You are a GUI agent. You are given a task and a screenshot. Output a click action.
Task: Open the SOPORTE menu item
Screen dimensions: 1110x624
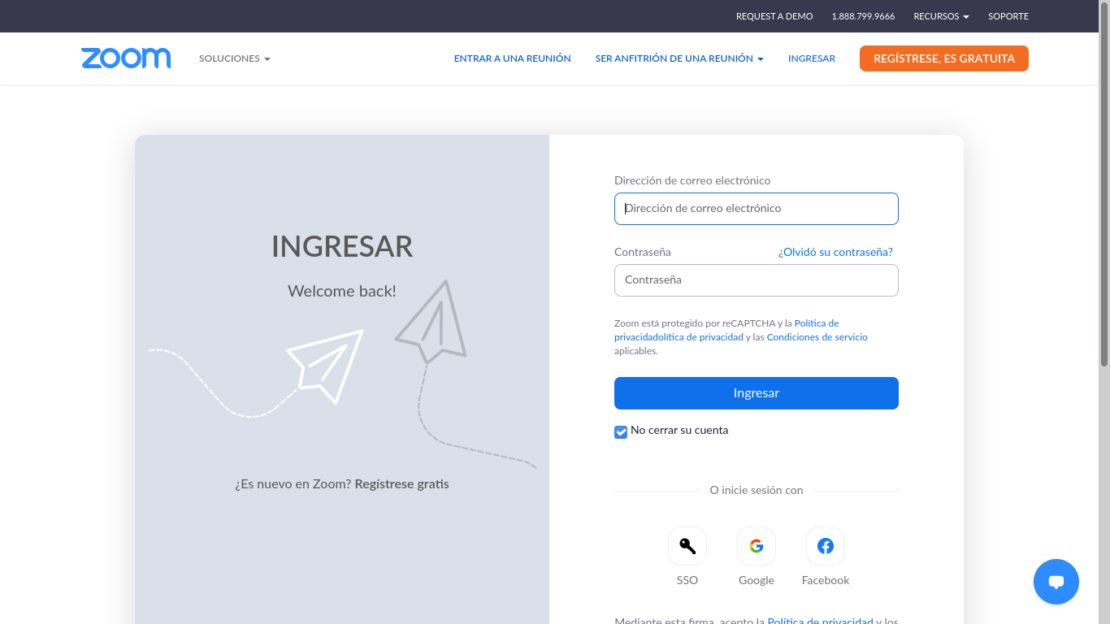(x=1008, y=16)
